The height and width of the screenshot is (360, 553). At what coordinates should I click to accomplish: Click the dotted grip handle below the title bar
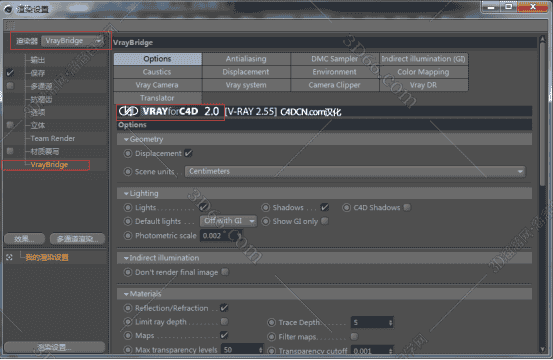tap(10, 25)
